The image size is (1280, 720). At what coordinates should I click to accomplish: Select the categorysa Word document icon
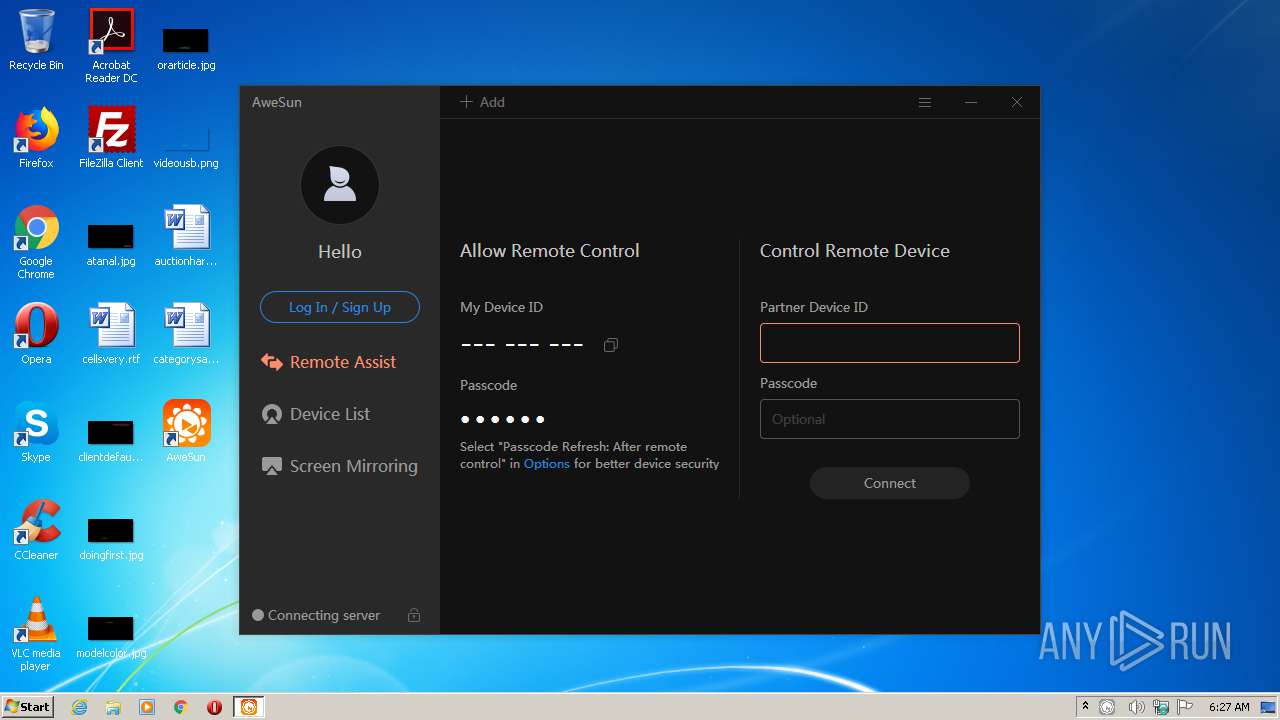(186, 334)
